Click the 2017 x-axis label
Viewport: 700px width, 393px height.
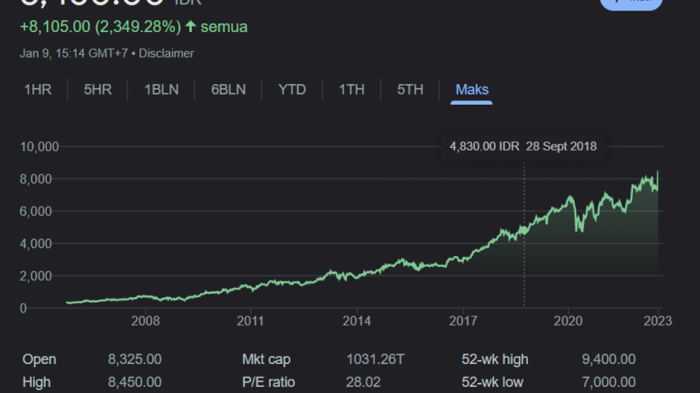coord(463,321)
